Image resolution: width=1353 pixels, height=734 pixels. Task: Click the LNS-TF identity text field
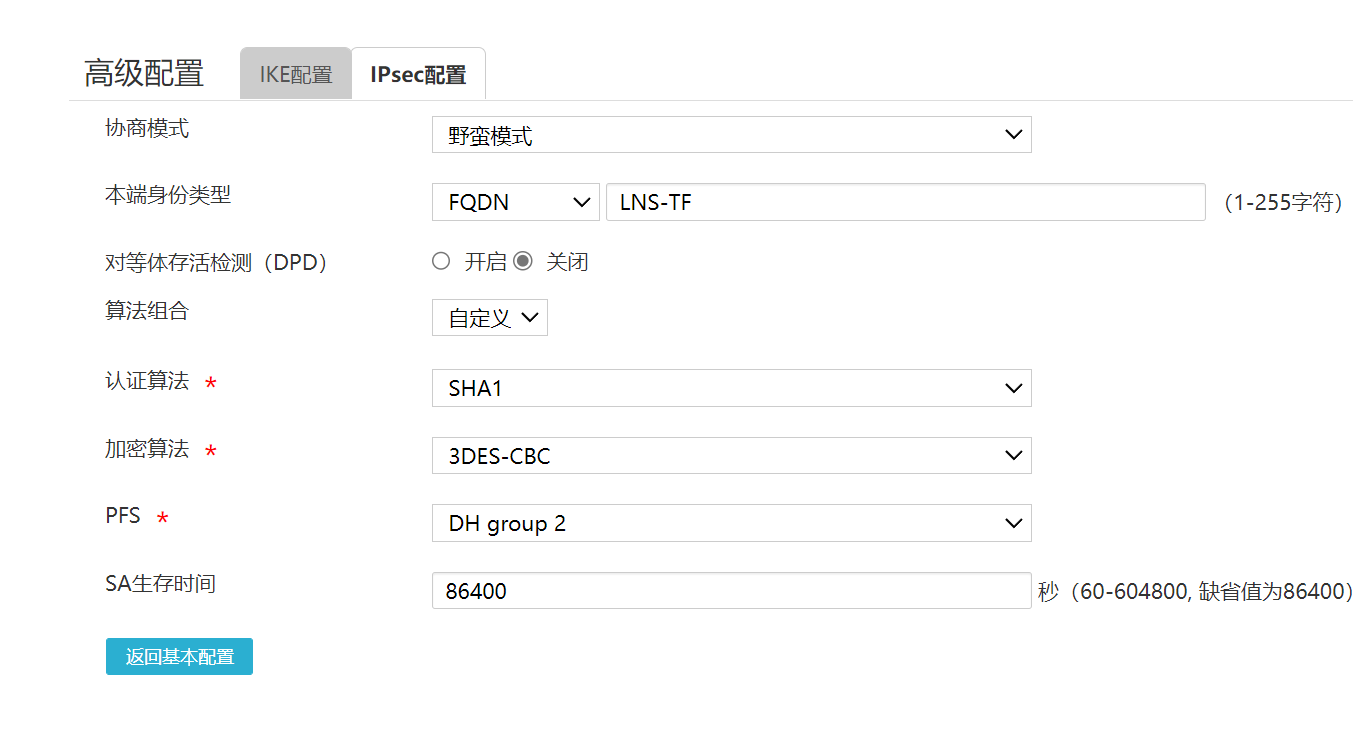pyautogui.click(x=905, y=202)
